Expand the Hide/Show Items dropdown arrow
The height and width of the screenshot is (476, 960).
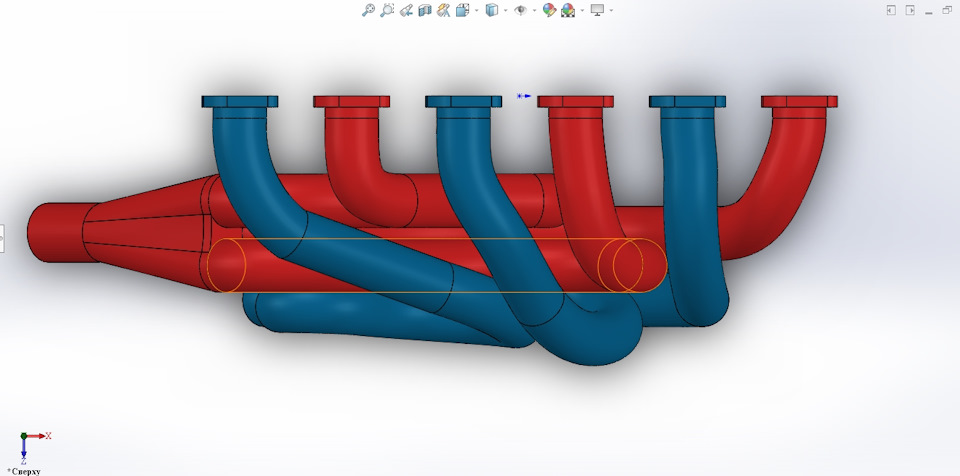point(534,10)
